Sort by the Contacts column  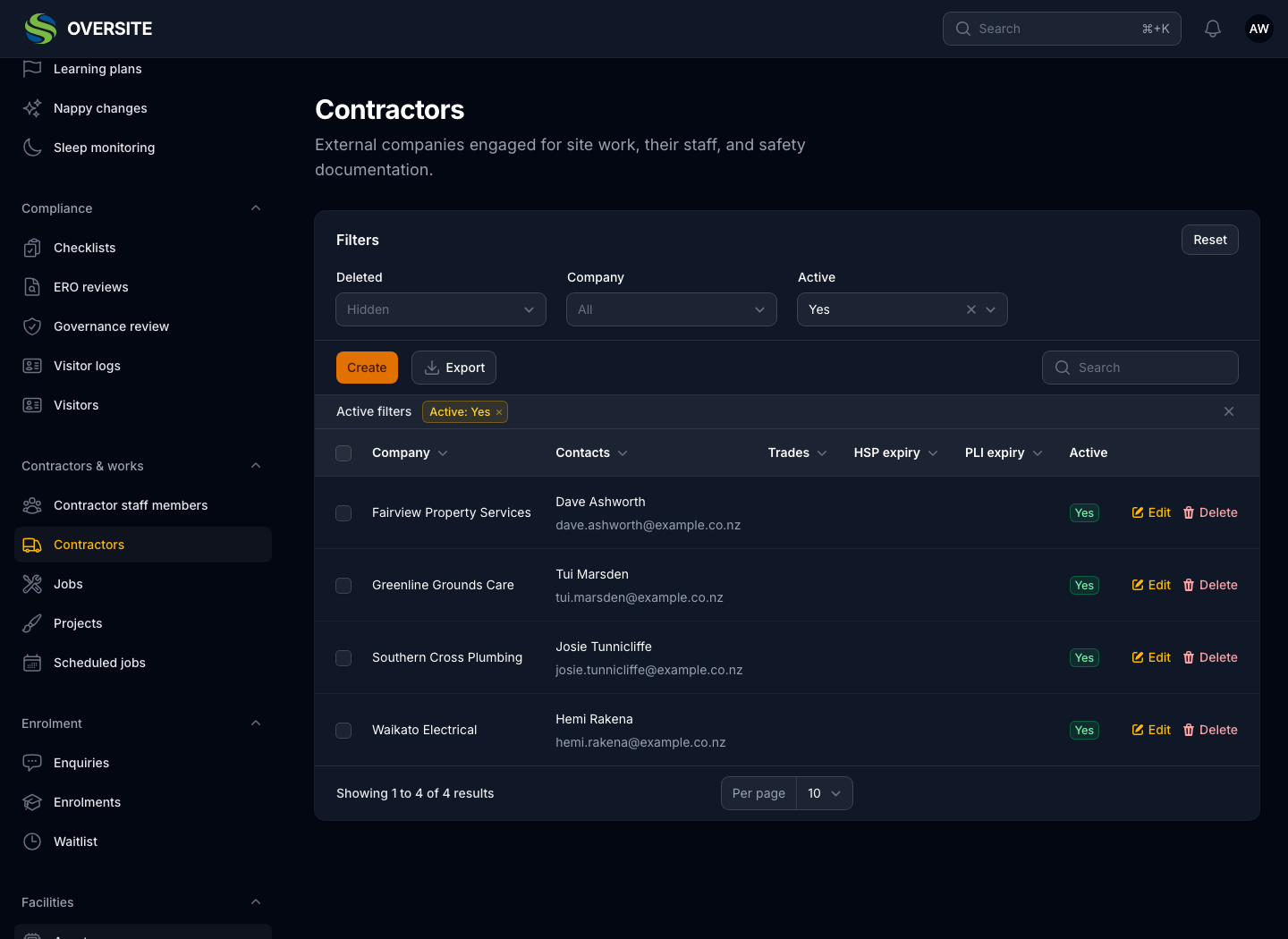pyautogui.click(x=591, y=453)
